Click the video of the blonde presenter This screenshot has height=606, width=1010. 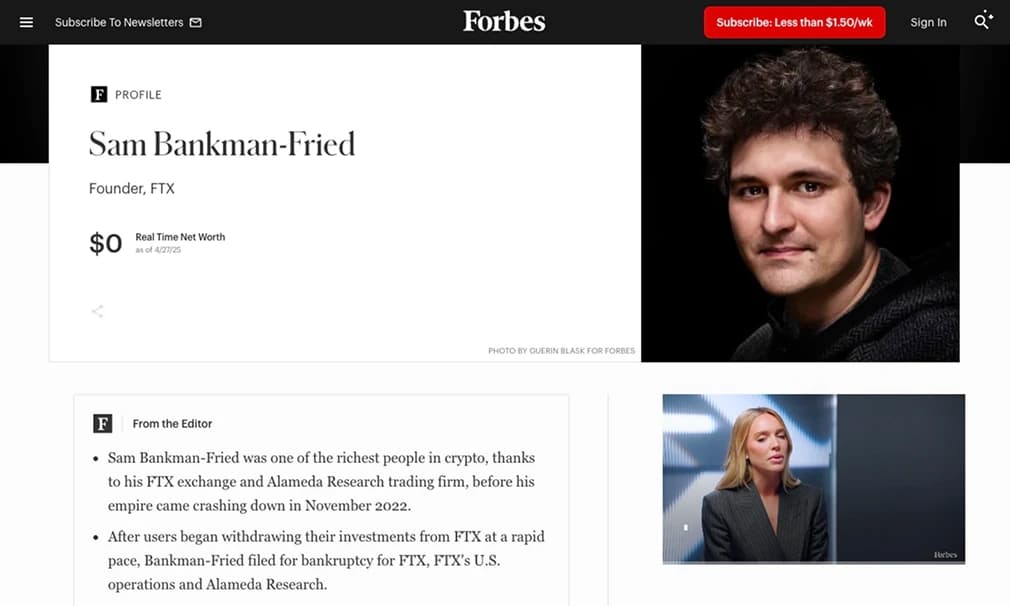click(x=813, y=478)
